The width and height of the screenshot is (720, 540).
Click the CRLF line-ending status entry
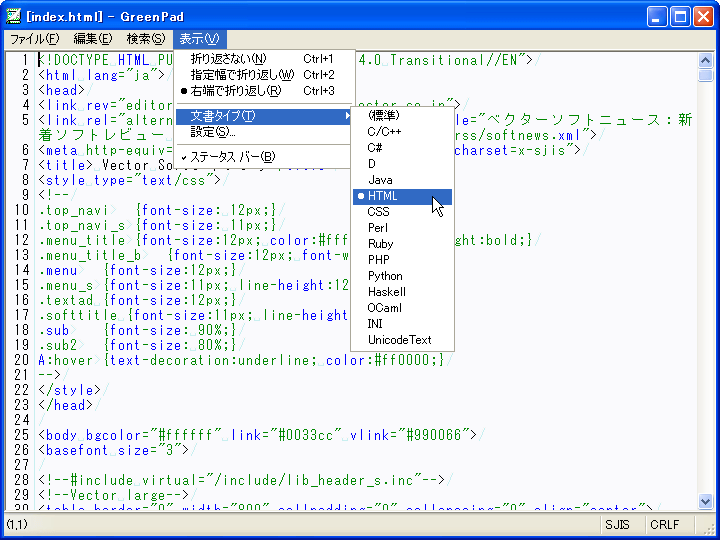pyautogui.click(x=664, y=525)
